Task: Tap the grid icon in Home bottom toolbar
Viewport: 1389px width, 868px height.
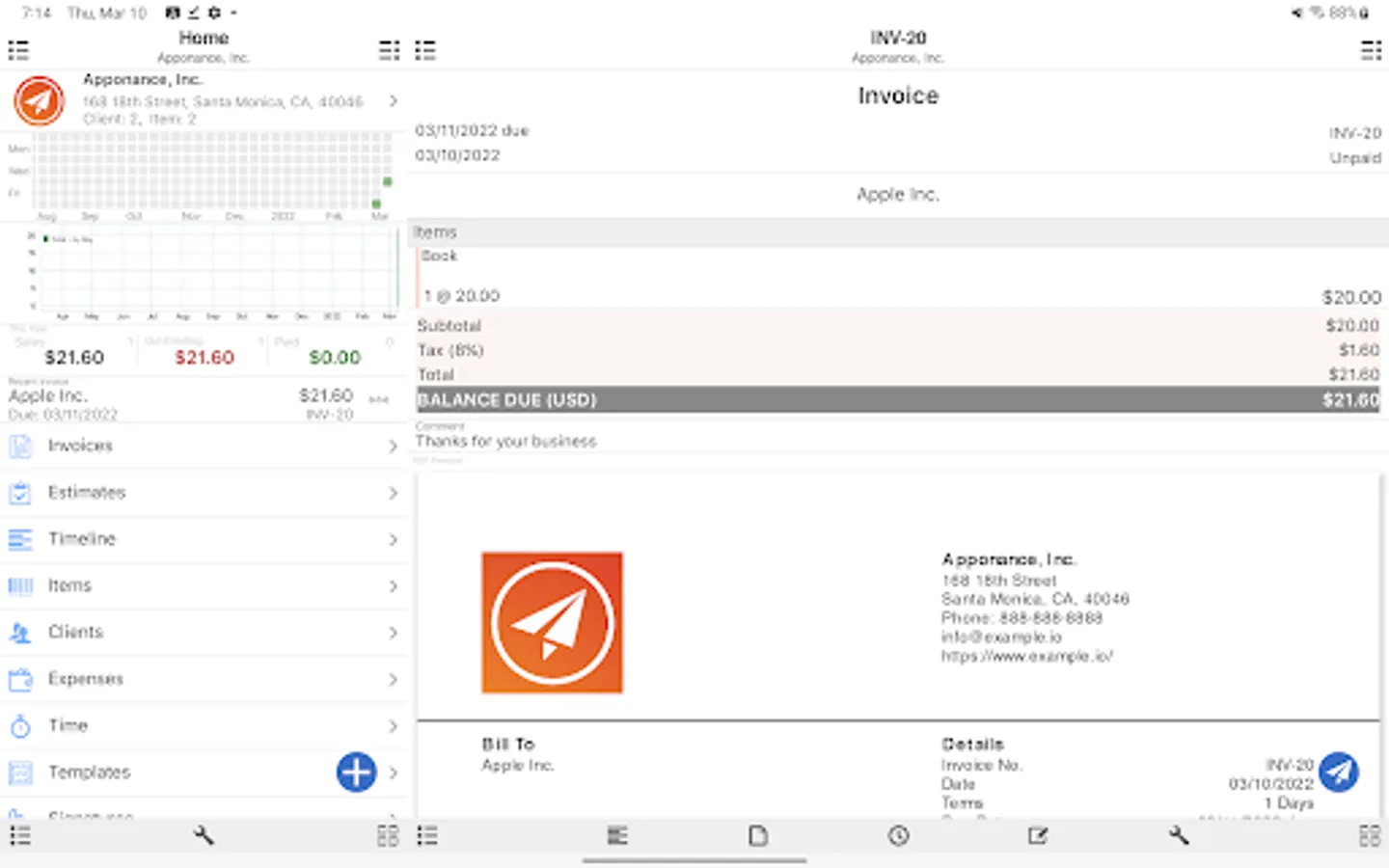Action: (x=388, y=835)
